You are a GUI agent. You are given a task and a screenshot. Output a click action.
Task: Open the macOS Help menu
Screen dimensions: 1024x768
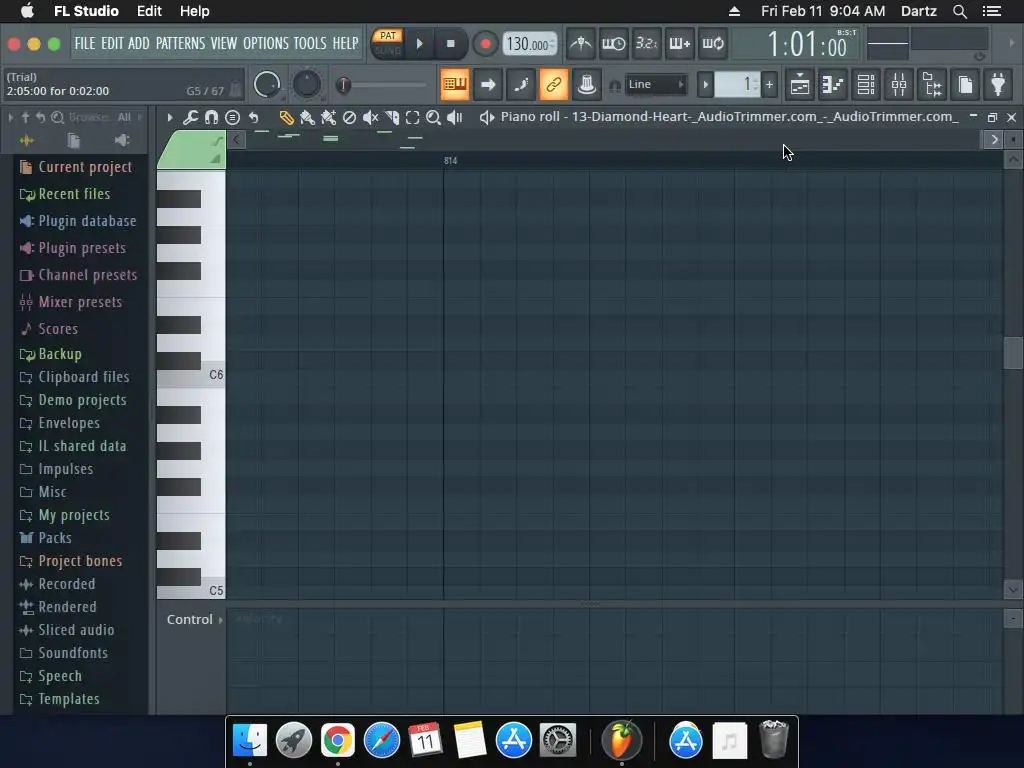click(195, 11)
